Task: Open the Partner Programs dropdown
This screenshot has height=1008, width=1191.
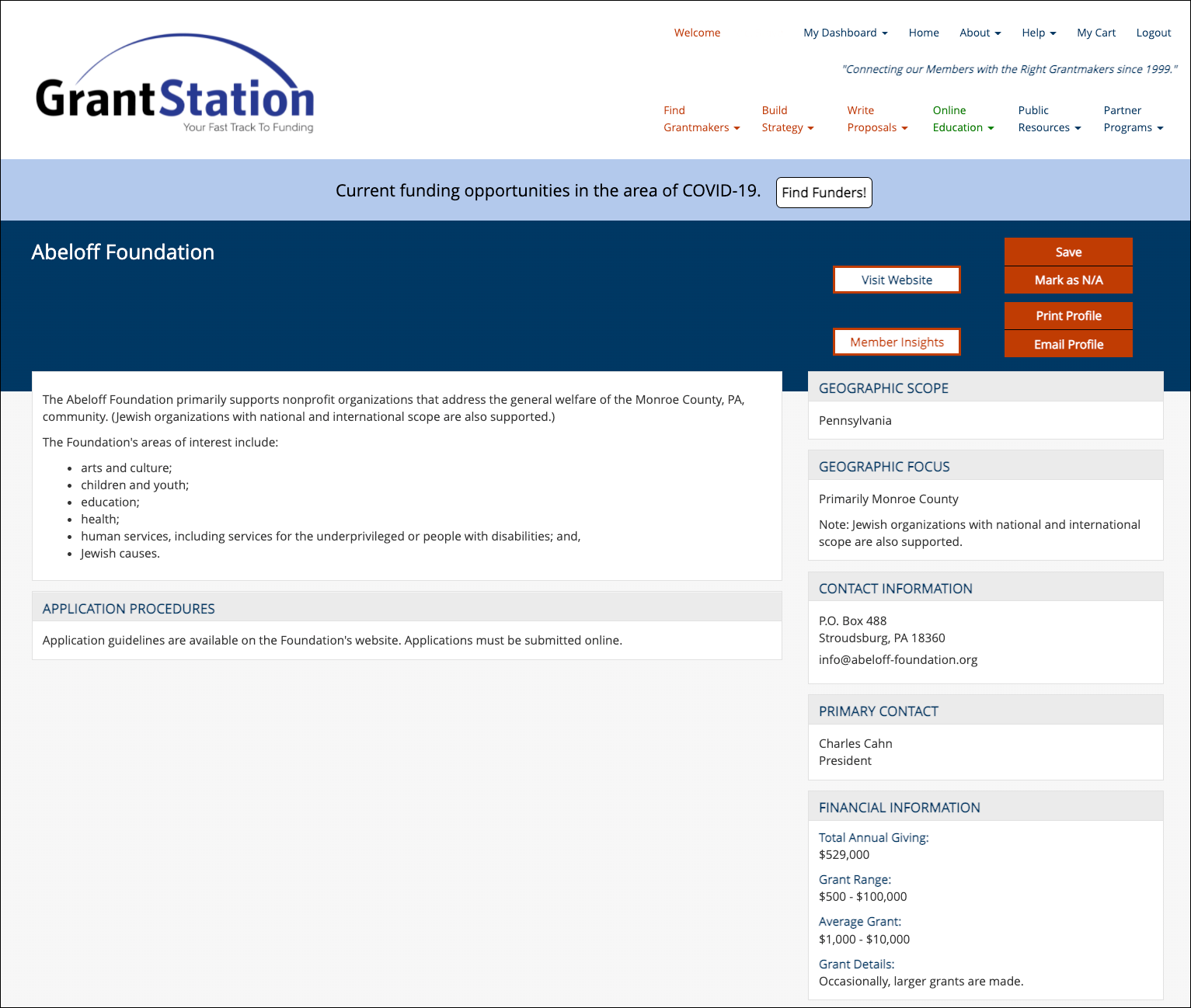Action: 1132,119
